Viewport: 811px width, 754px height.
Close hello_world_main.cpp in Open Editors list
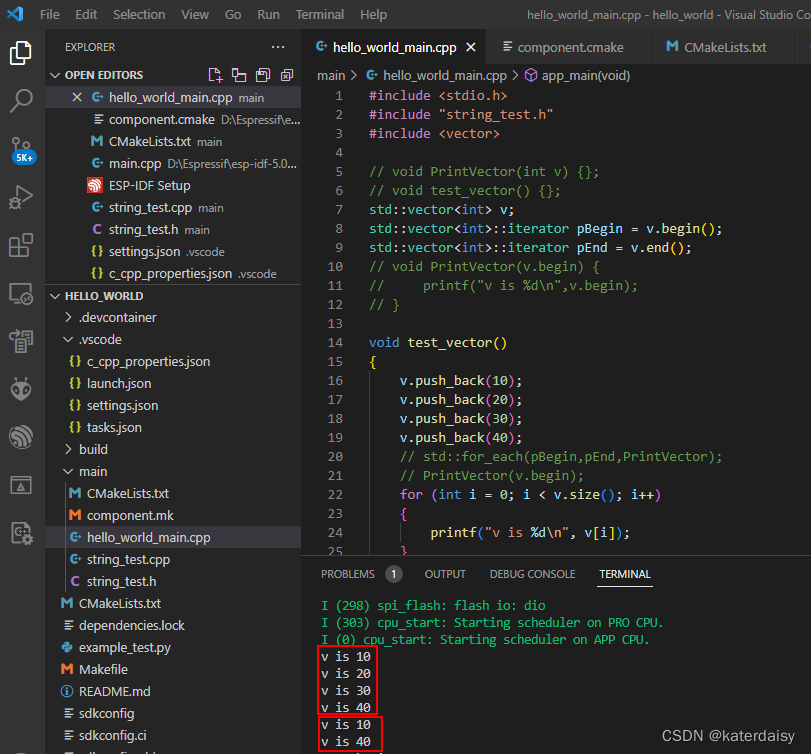click(x=77, y=97)
